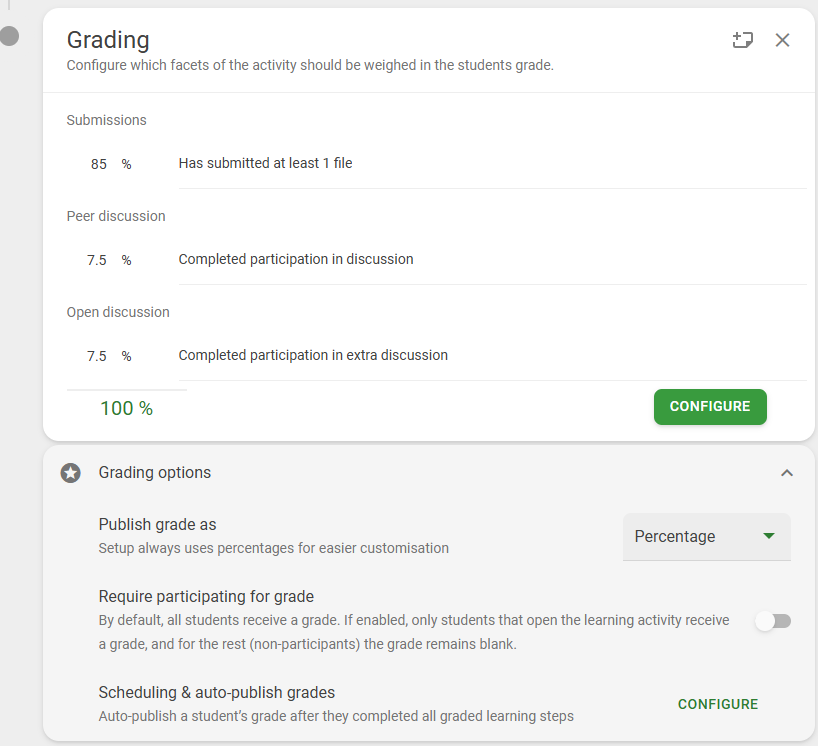Click the Submissions section label

tap(106, 120)
